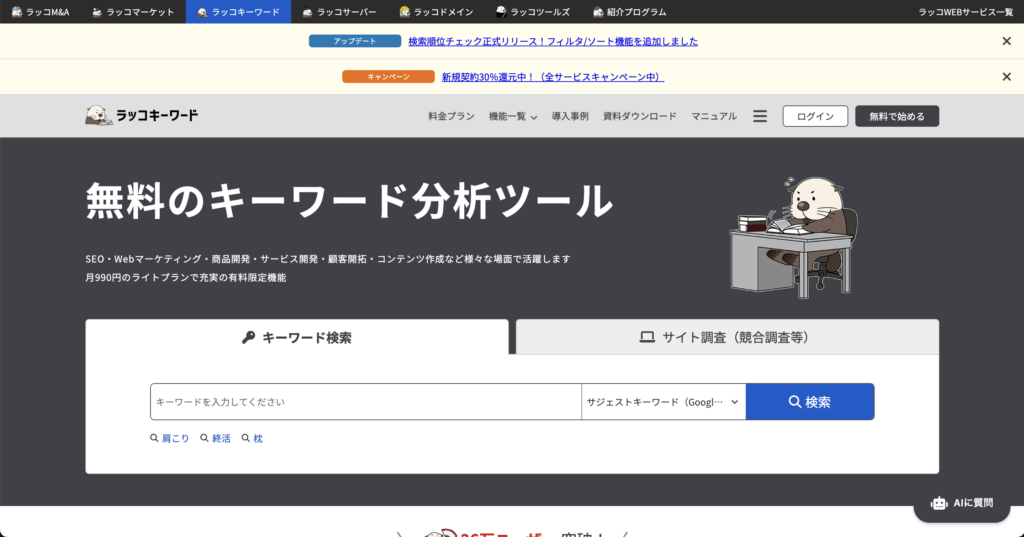Open 資料ダウンロード page
Screen dimensions: 1024x537
coord(639,116)
